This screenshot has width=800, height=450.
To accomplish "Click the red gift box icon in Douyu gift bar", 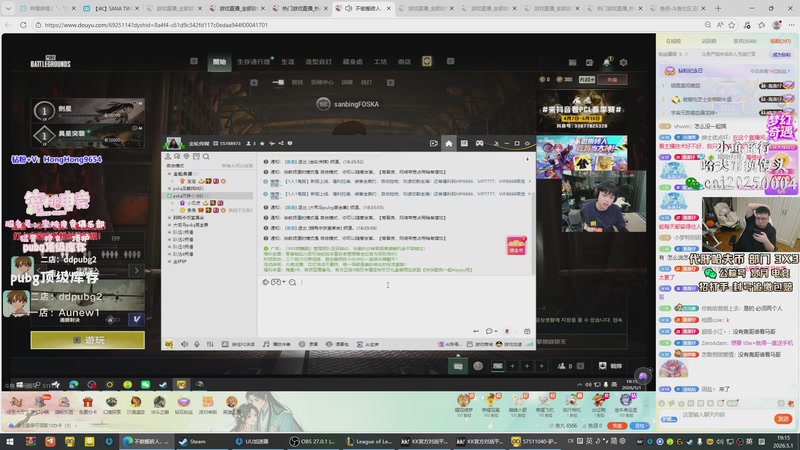I will pos(88,402).
